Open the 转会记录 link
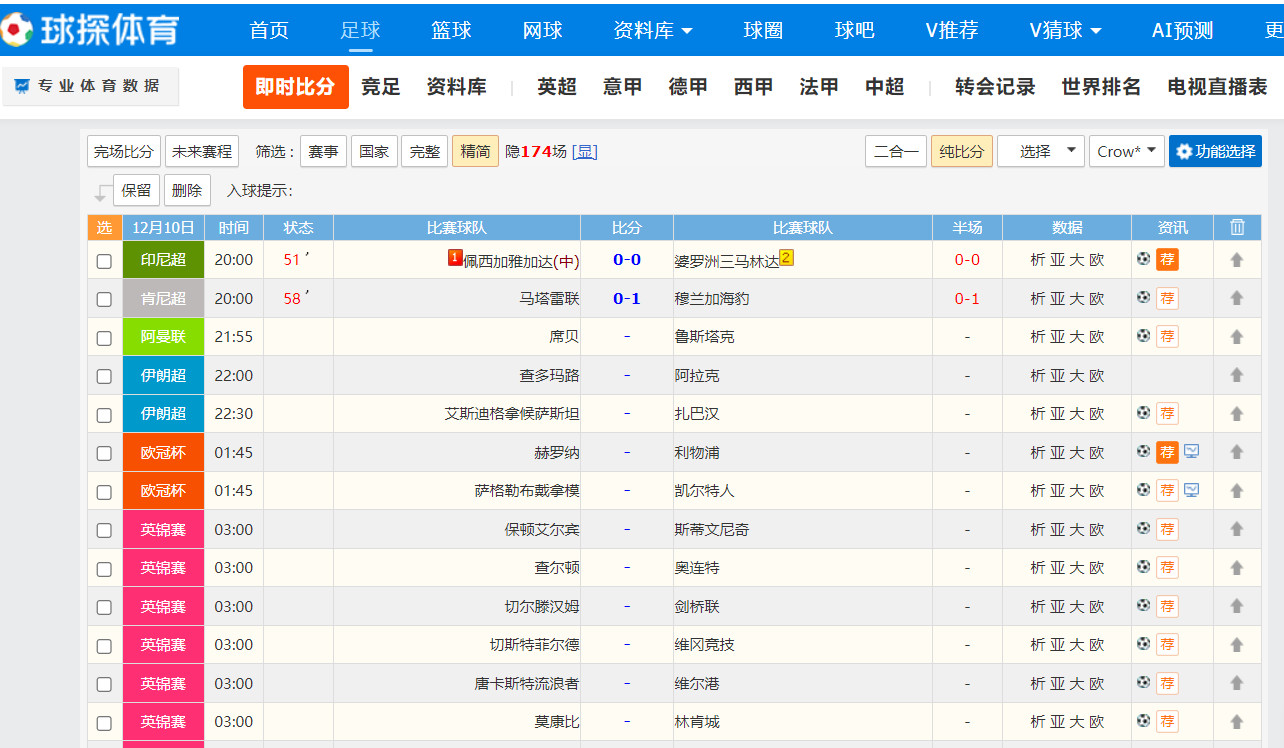This screenshot has height=748, width=1284. pos(995,87)
